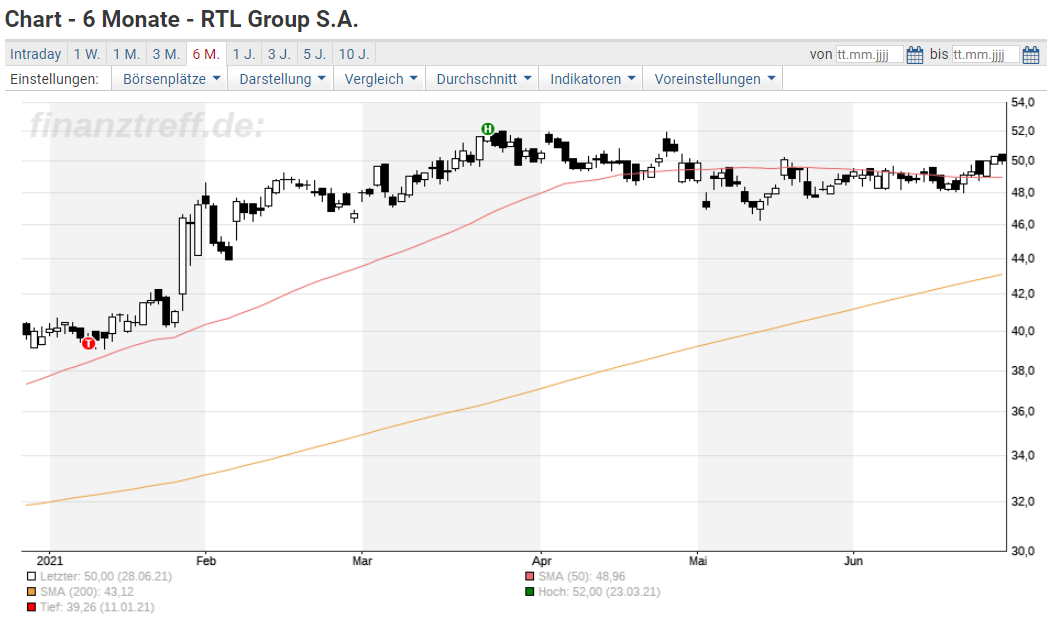Click the 54,0 y-axis price label
The height and width of the screenshot is (623, 1047).
pos(1023,102)
